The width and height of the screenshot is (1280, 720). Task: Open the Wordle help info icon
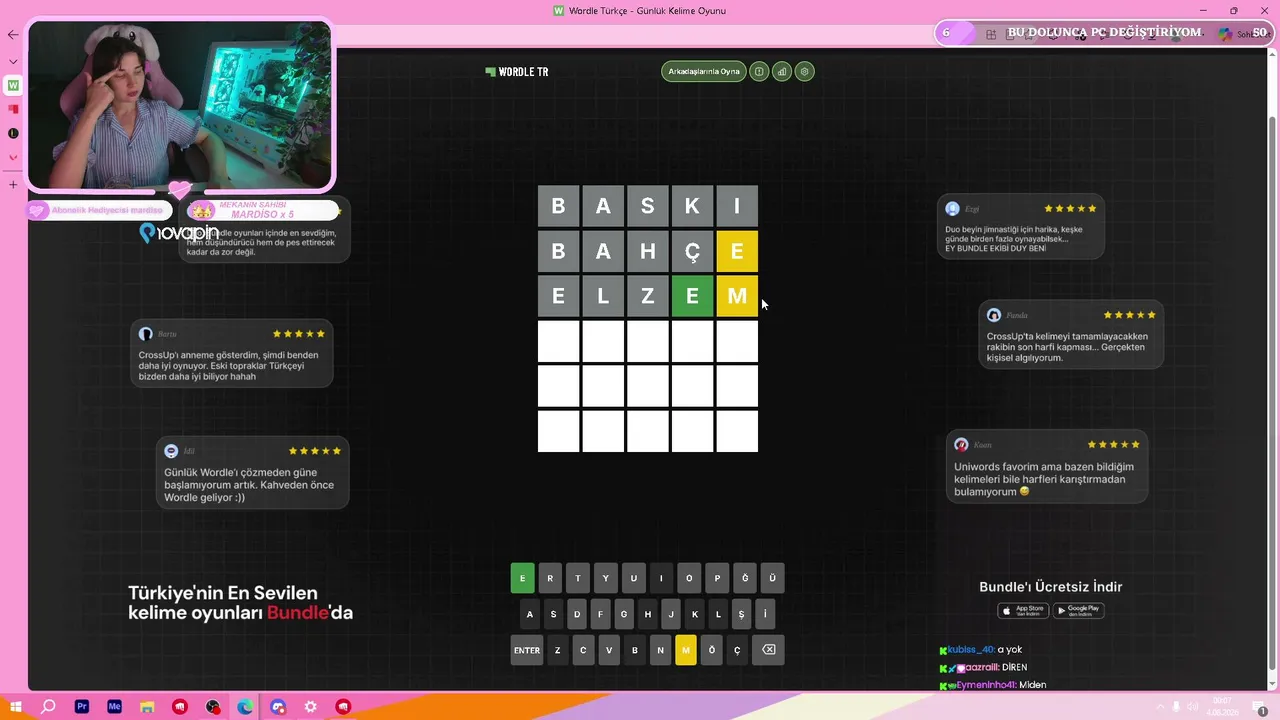(759, 72)
